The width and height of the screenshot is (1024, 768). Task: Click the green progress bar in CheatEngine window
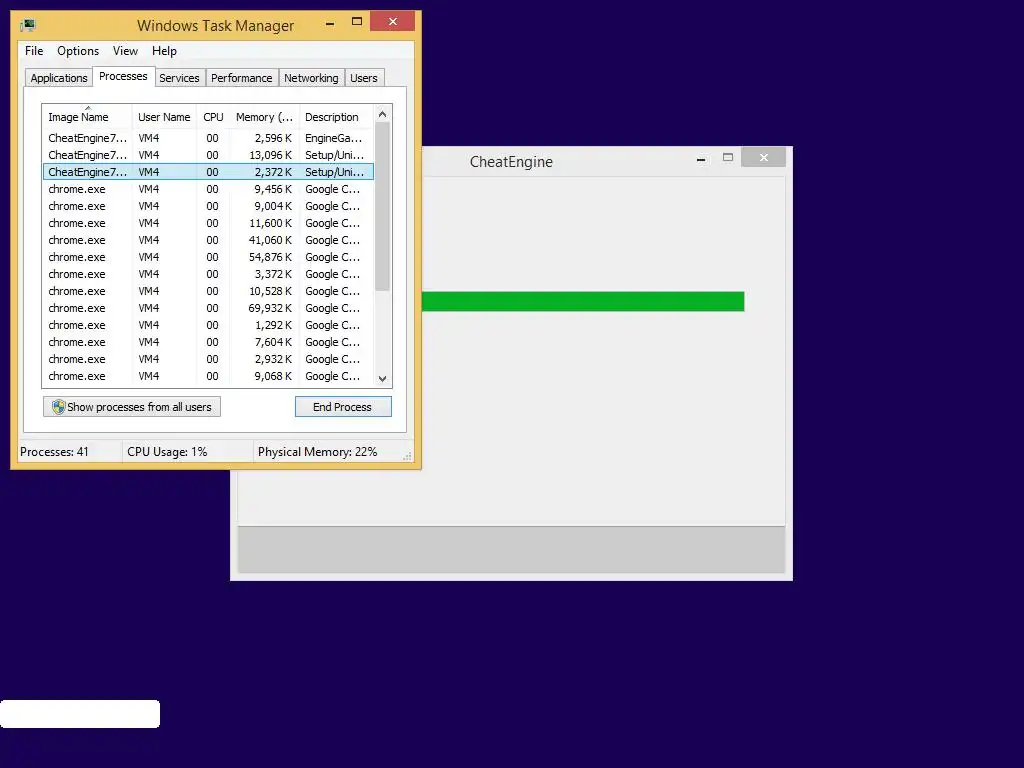pos(583,302)
